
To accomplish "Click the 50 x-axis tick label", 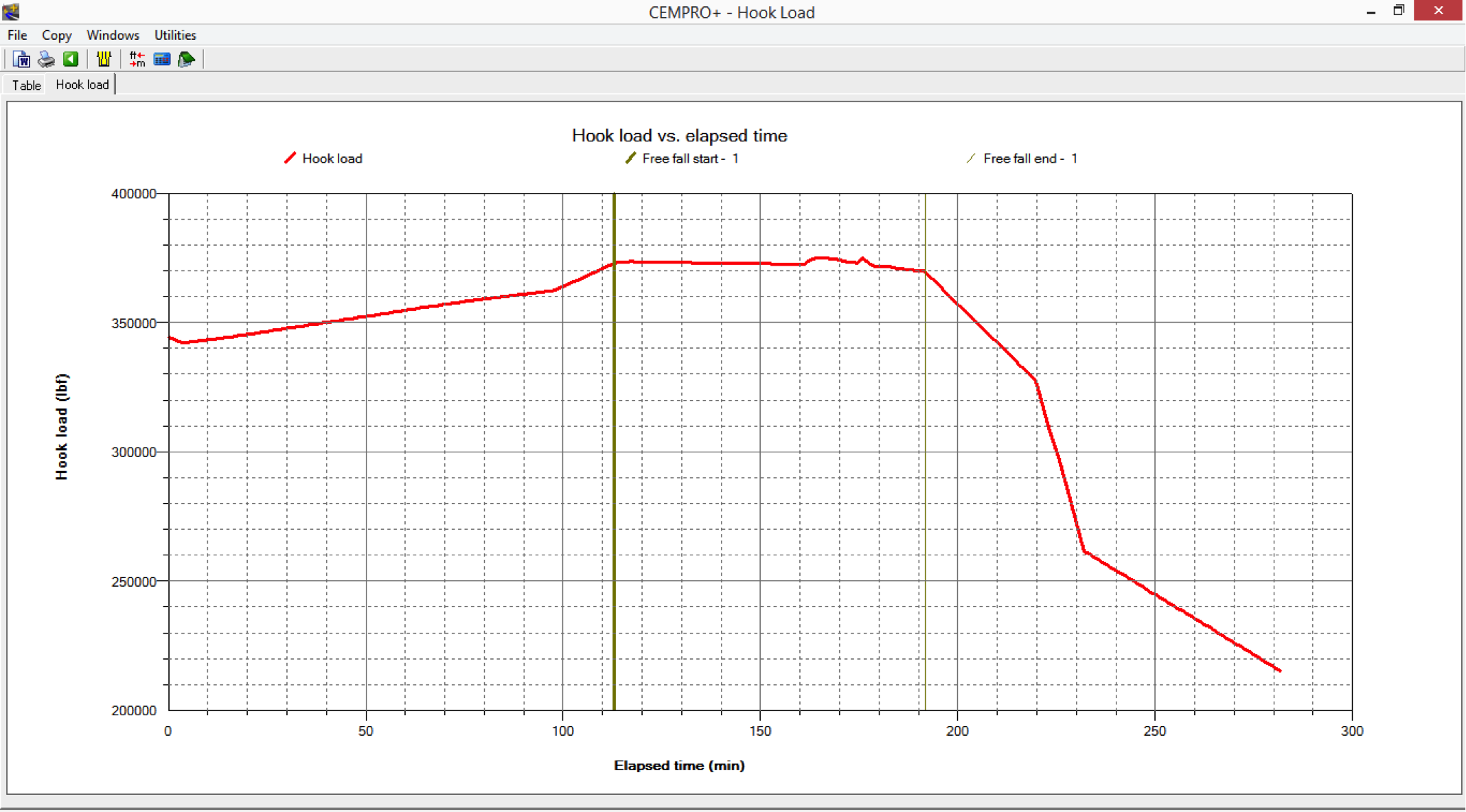I will (x=366, y=731).
